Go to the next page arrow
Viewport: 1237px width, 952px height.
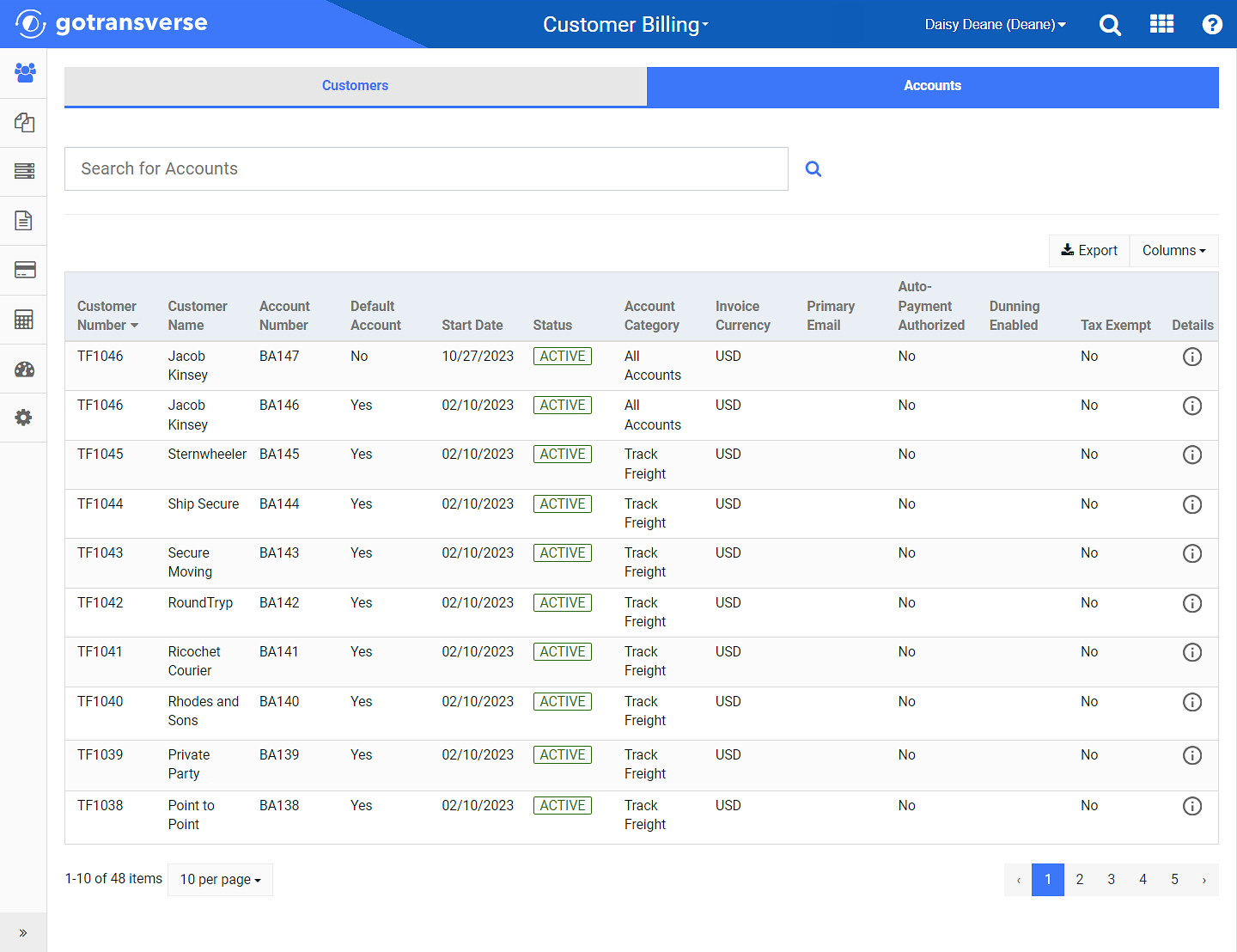pyautogui.click(x=1204, y=880)
